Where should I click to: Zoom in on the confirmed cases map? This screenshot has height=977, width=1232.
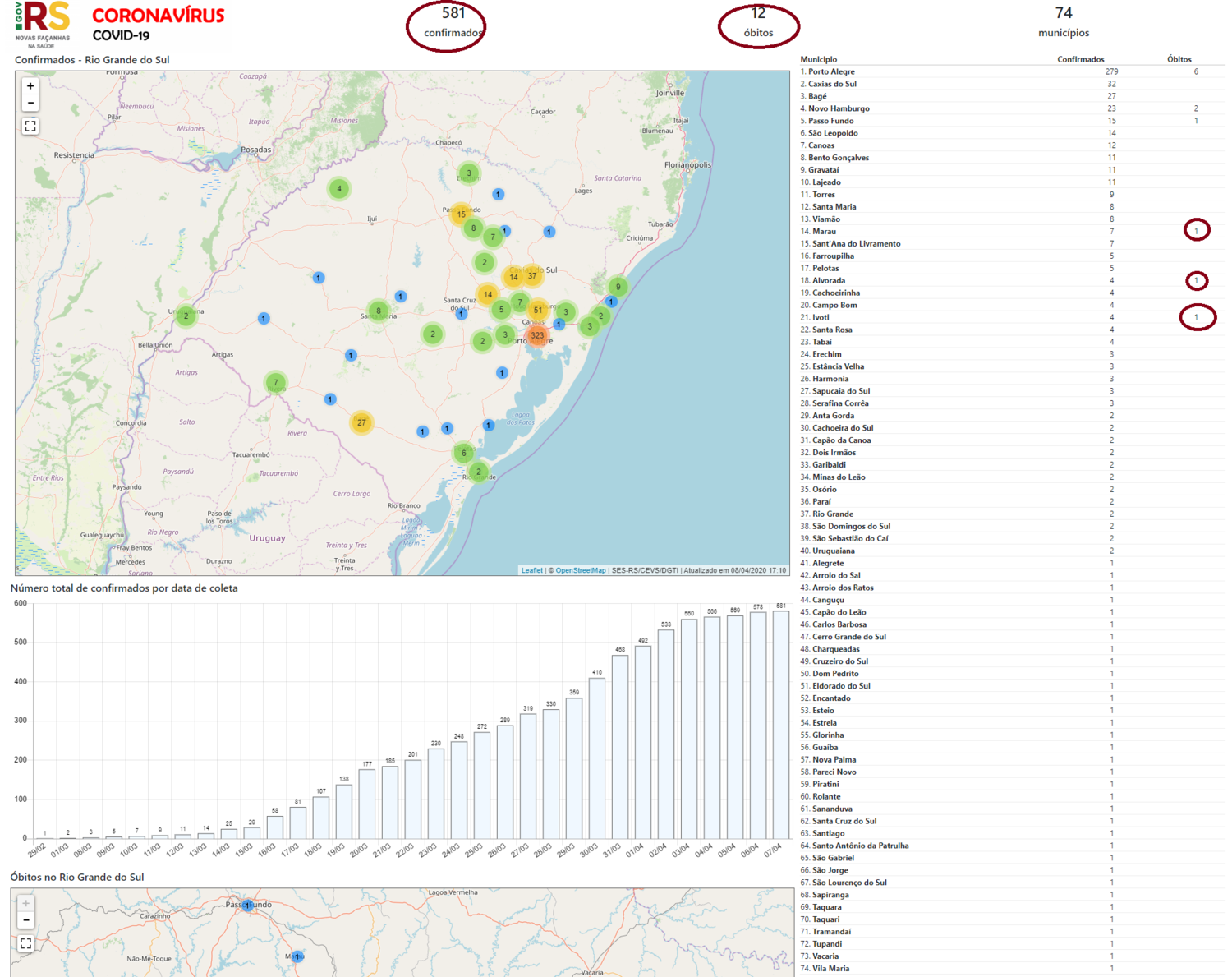pos(30,85)
